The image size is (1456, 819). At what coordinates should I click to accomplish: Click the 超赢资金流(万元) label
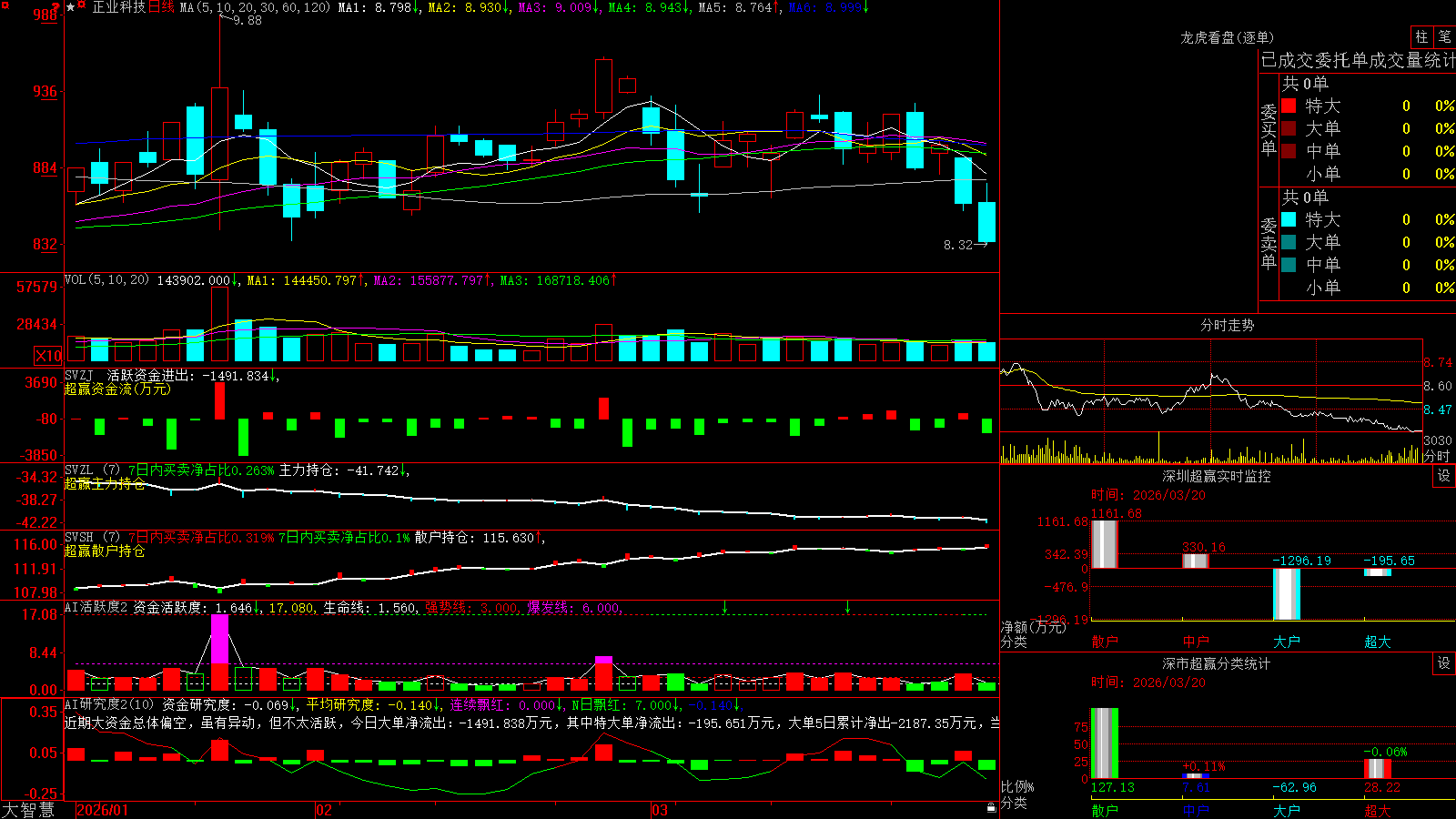117,389
